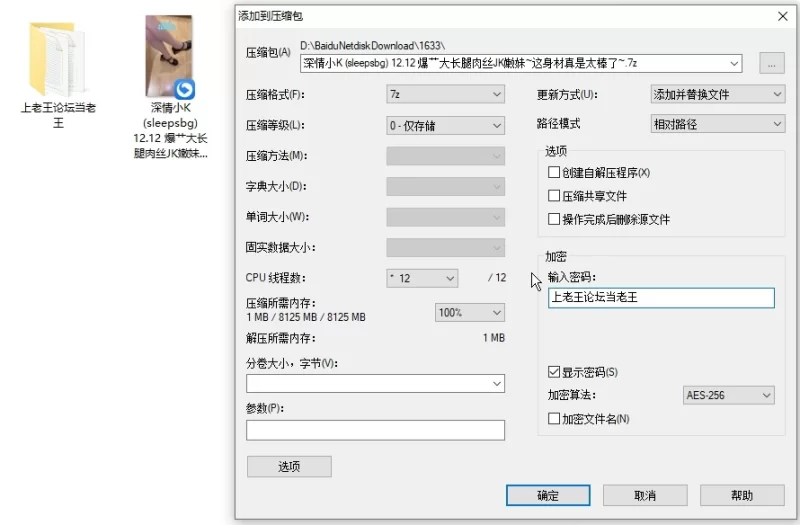Click into the 输入密码 password field

click(661, 297)
